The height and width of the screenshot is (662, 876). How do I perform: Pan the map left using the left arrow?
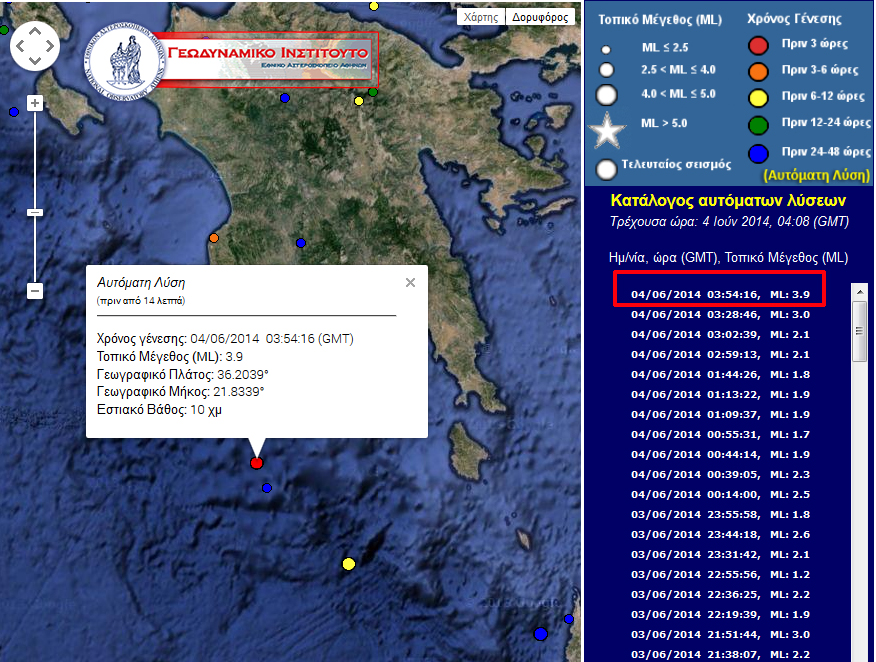click(x=19, y=45)
